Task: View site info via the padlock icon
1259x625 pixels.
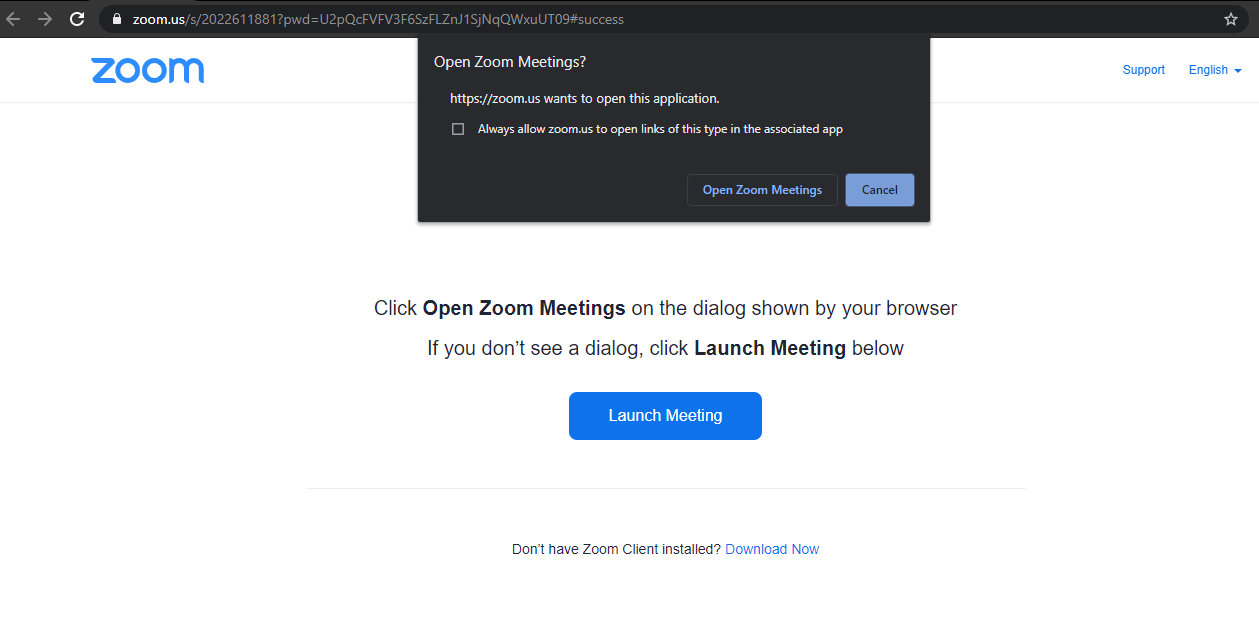Action: [x=116, y=19]
